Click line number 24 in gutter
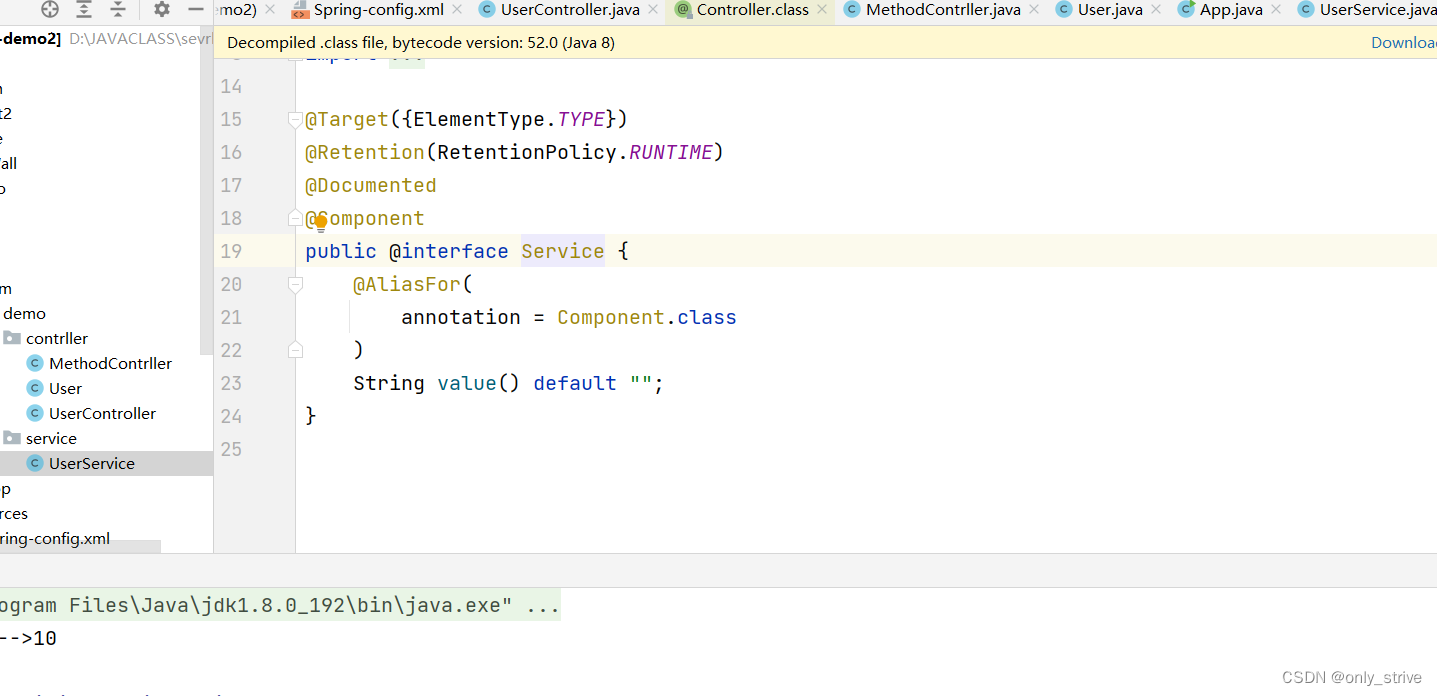This screenshot has height=696, width=1437. (231, 416)
